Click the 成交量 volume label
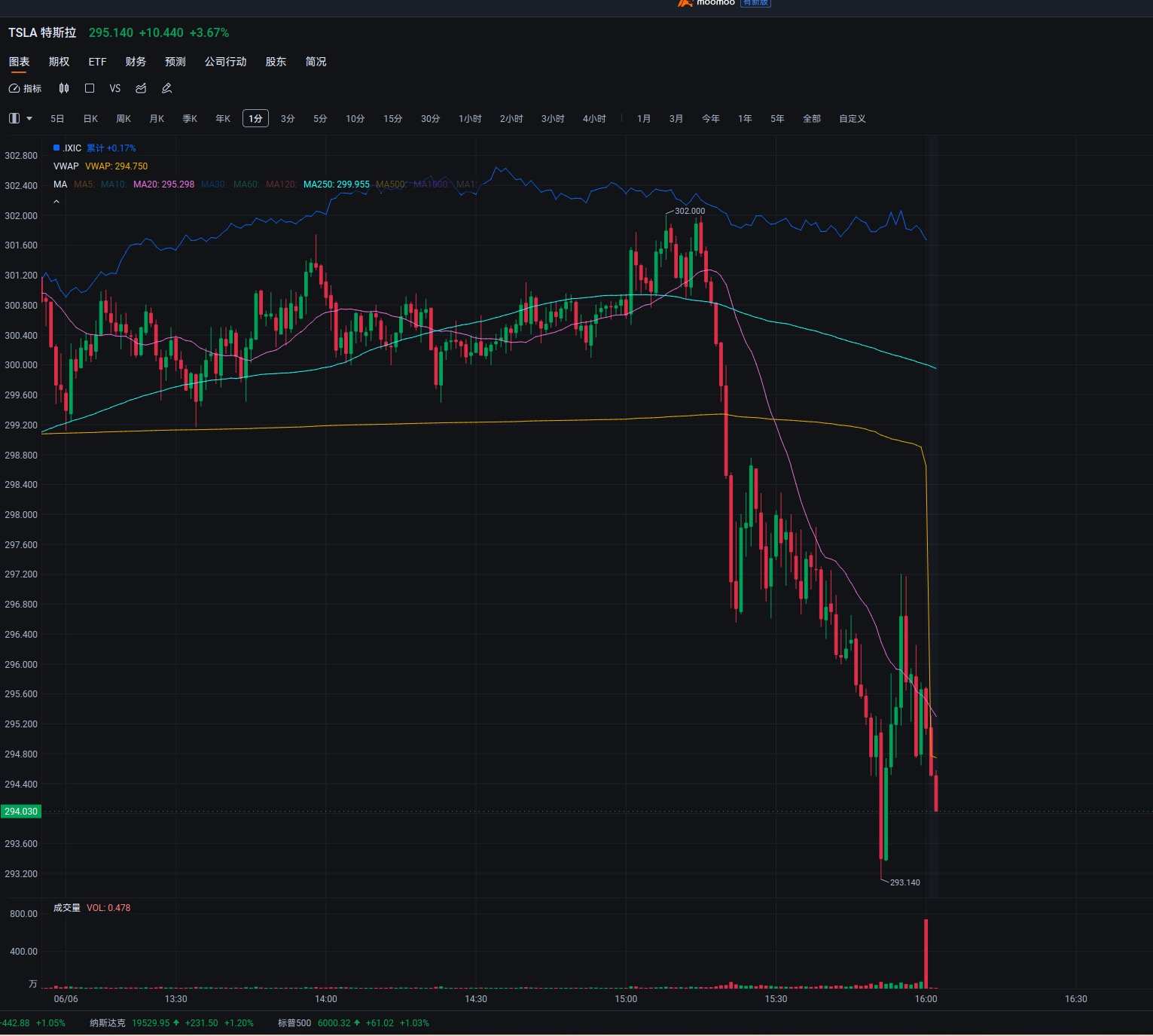 tap(66, 908)
